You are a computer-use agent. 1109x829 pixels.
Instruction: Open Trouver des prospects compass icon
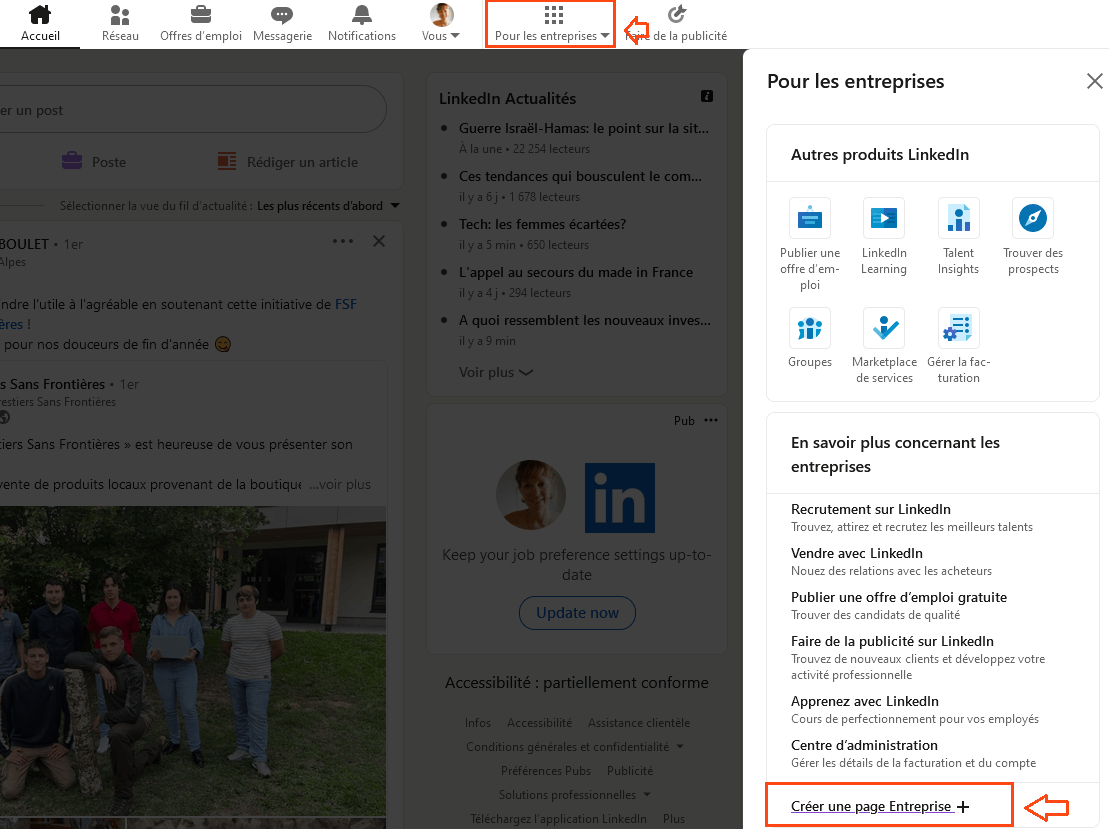tap(1033, 218)
